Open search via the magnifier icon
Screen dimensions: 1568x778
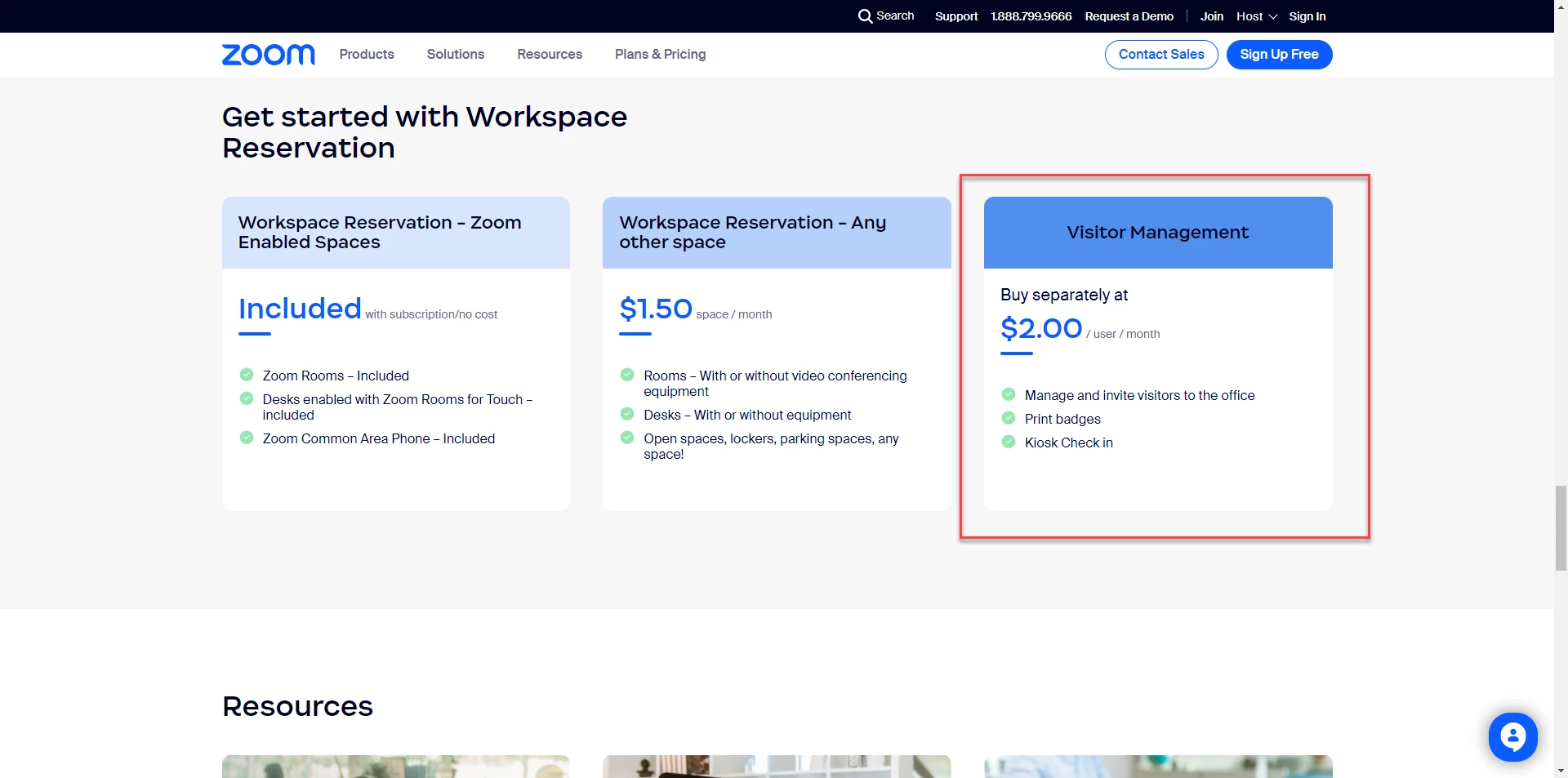pyautogui.click(x=865, y=16)
